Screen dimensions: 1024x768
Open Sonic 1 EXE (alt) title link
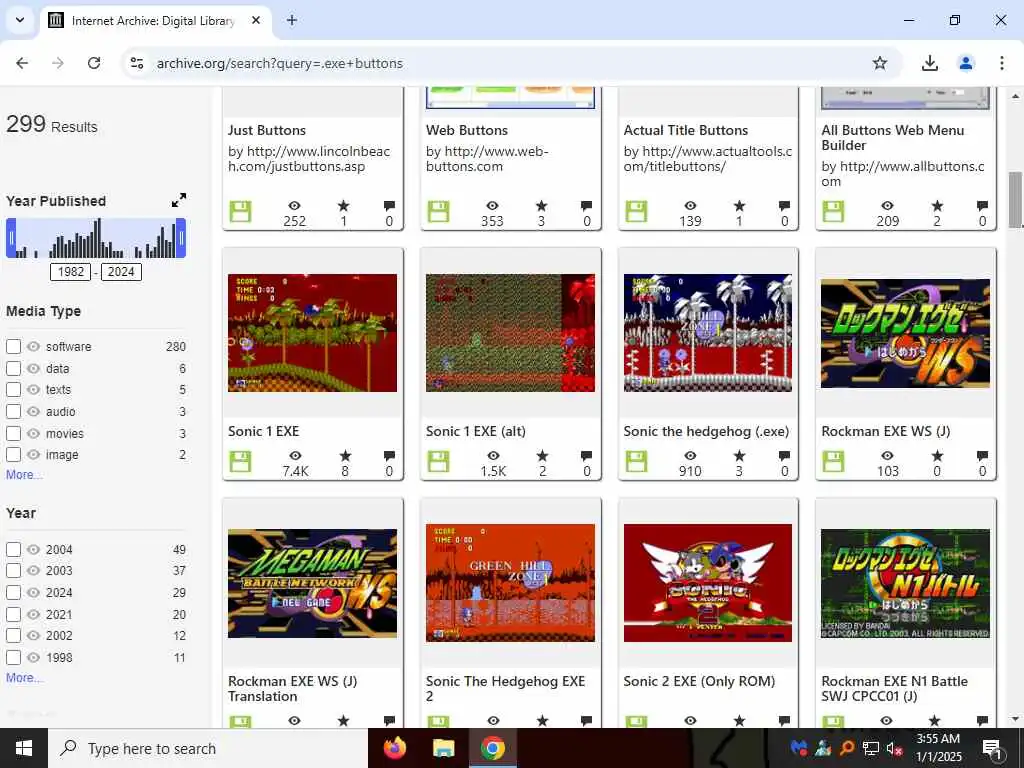pos(475,431)
